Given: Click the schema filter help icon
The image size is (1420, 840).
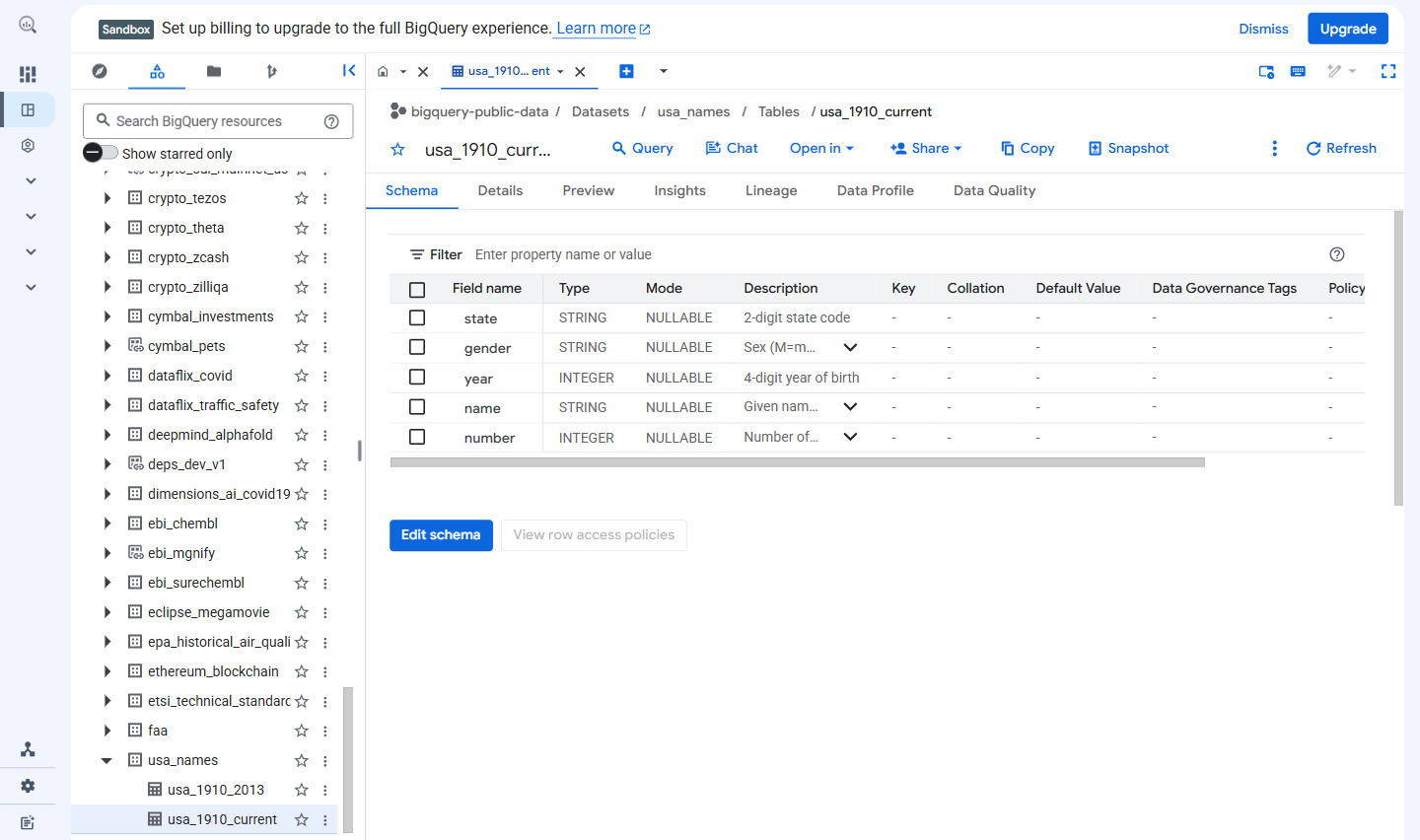Looking at the screenshot, I should pyautogui.click(x=1337, y=254).
